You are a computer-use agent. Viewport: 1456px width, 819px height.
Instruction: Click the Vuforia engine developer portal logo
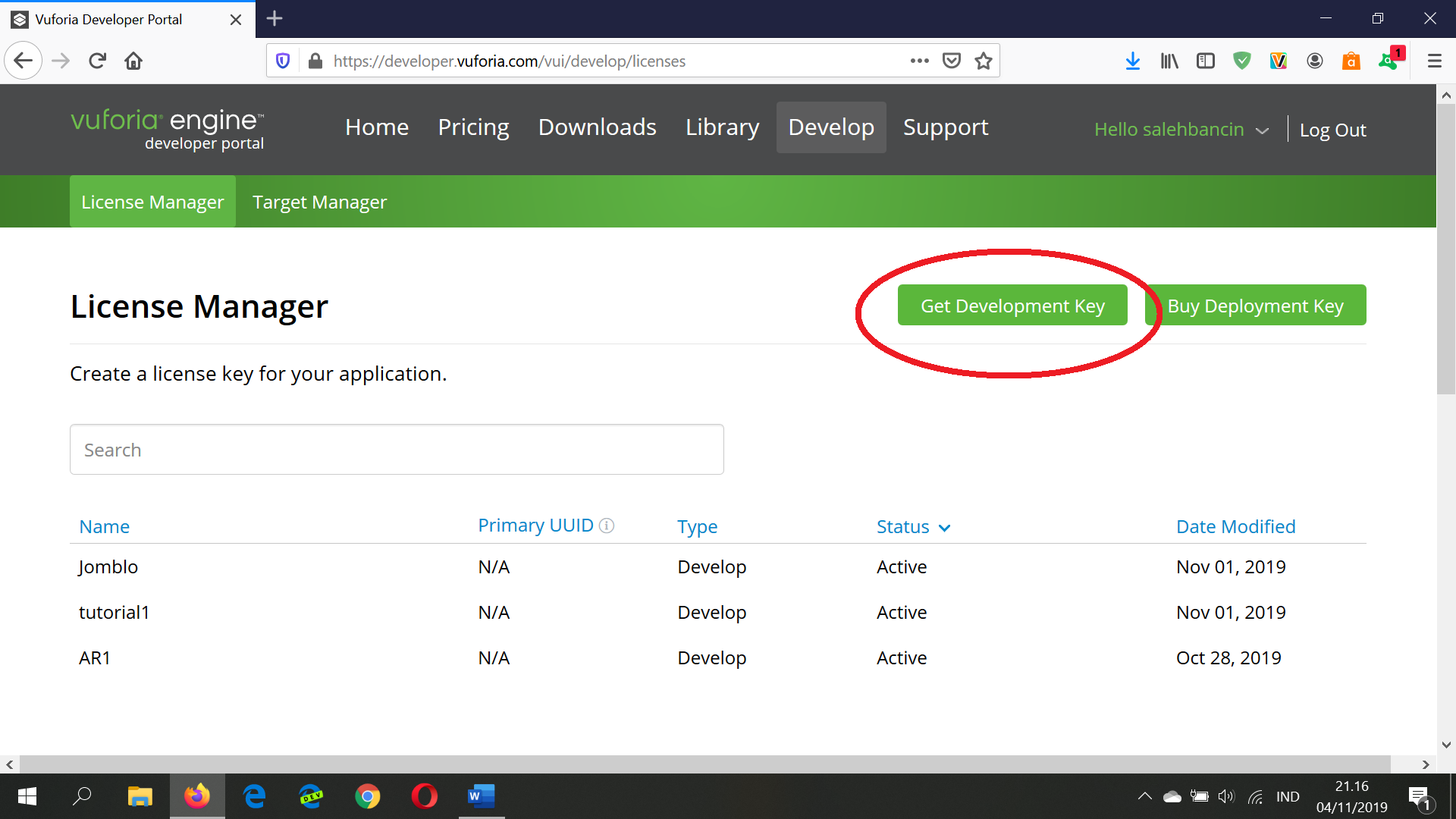[168, 129]
